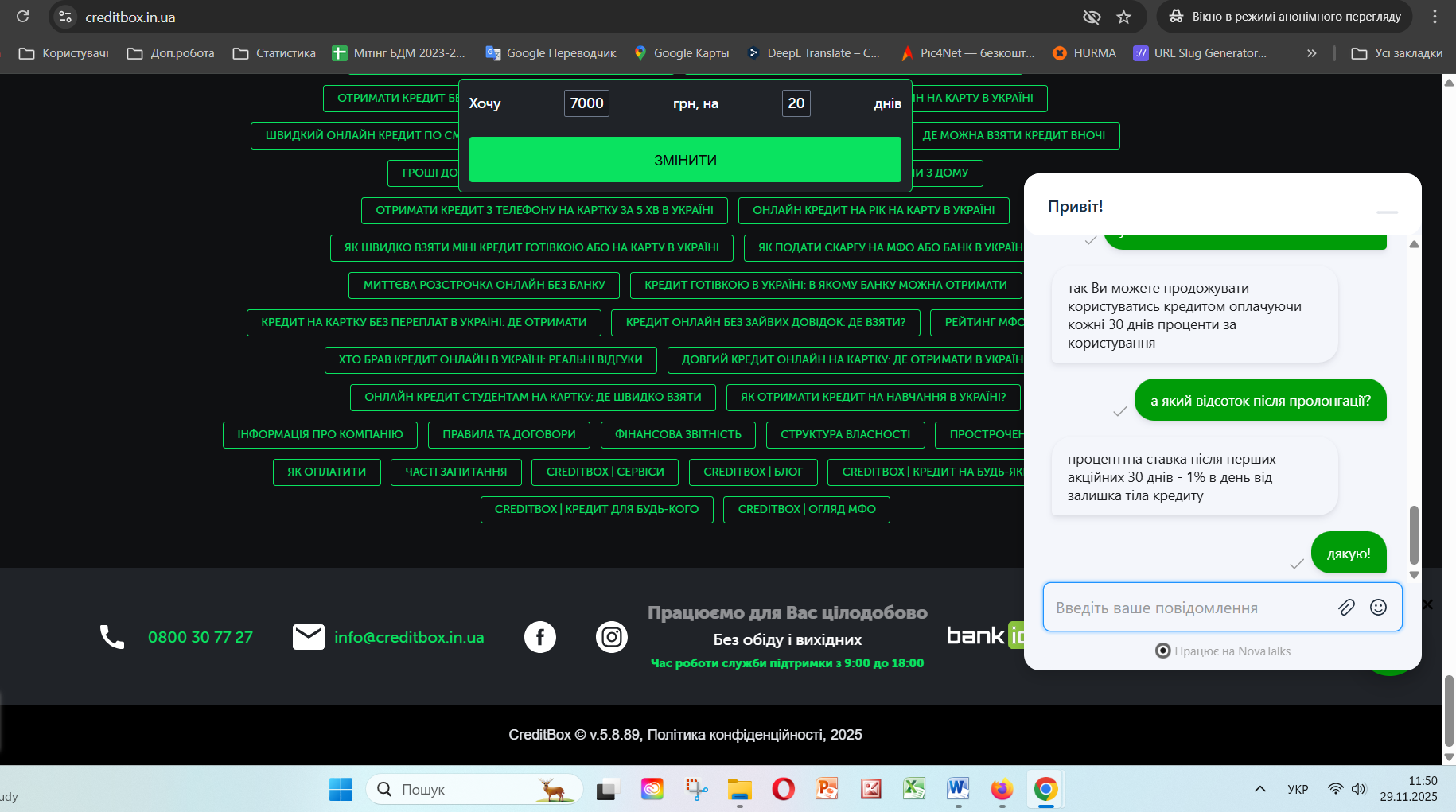
Task: Focus the loan days field showing 20
Action: (796, 103)
